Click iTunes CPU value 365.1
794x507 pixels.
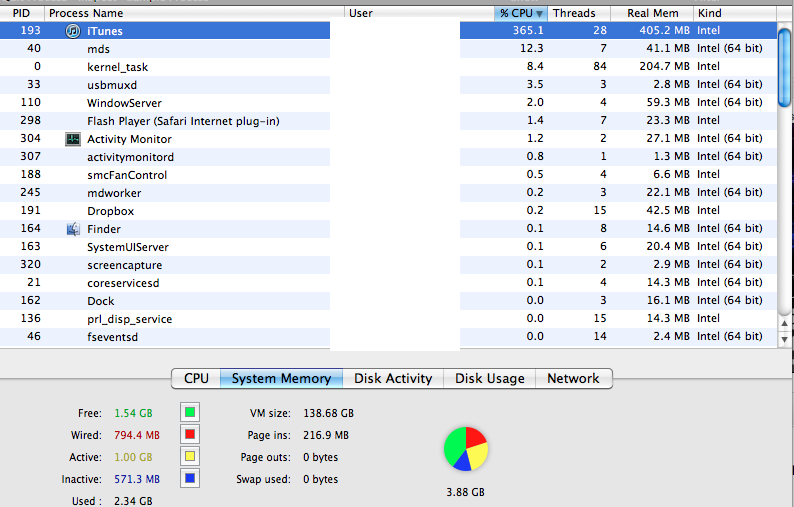pyautogui.click(x=528, y=30)
